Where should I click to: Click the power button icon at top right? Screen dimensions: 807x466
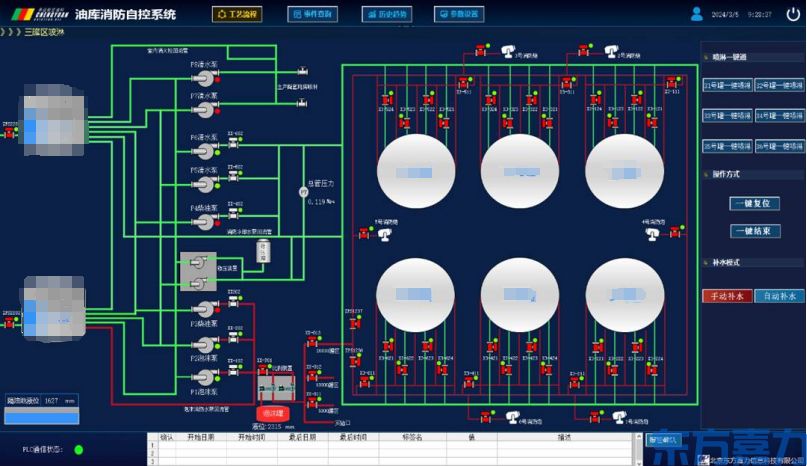(x=792, y=14)
